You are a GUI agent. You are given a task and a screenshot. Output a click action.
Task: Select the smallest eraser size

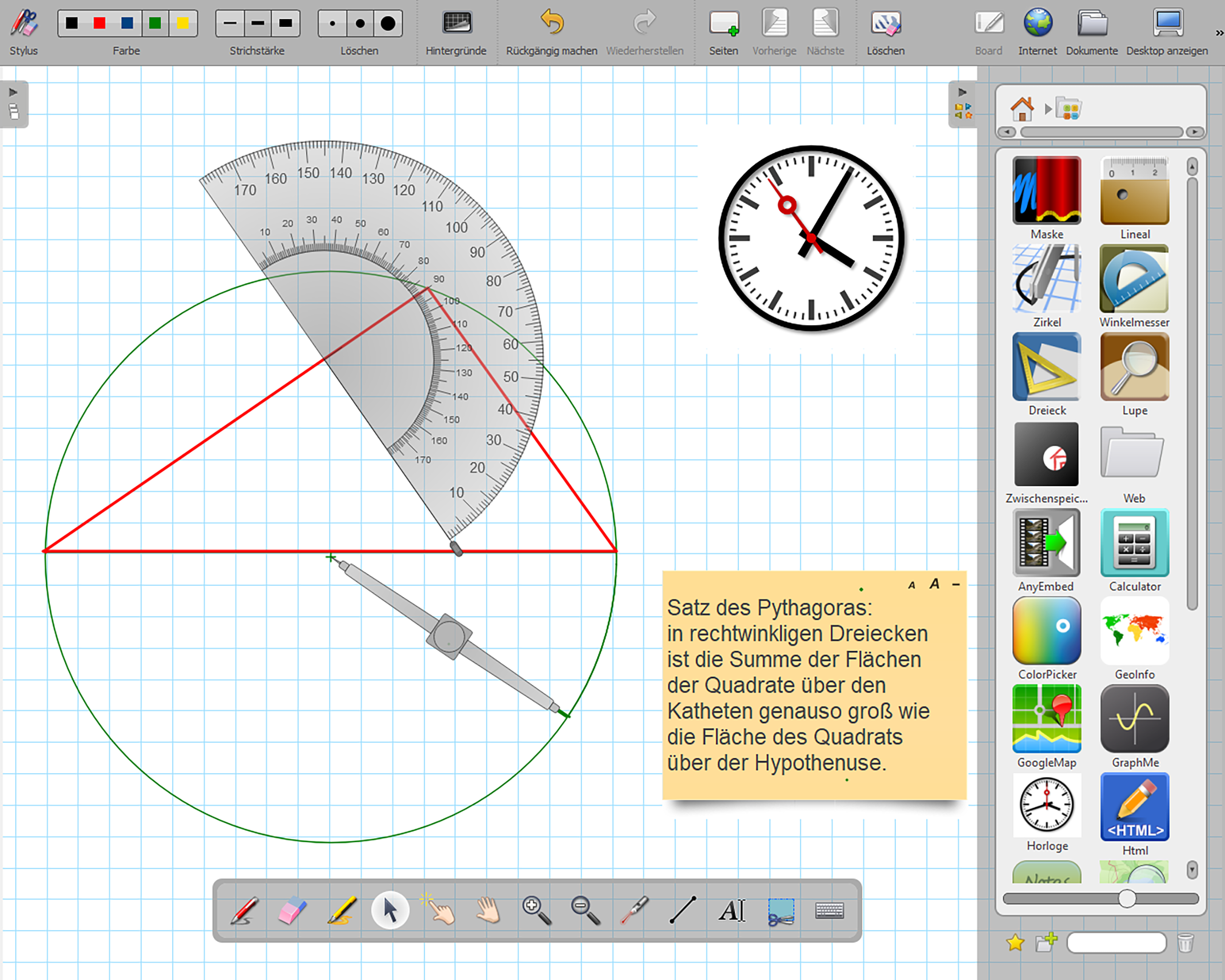pos(333,23)
